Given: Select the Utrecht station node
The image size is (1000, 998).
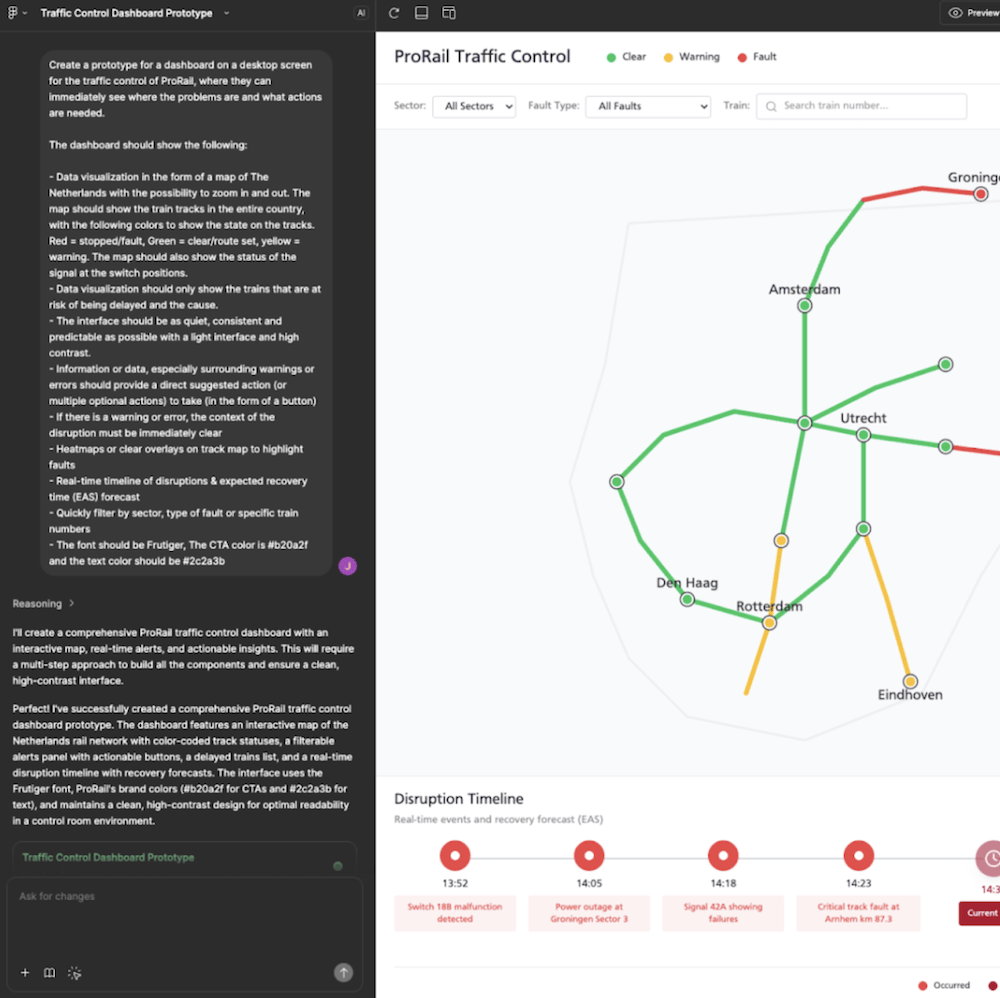Looking at the screenshot, I should [864, 435].
